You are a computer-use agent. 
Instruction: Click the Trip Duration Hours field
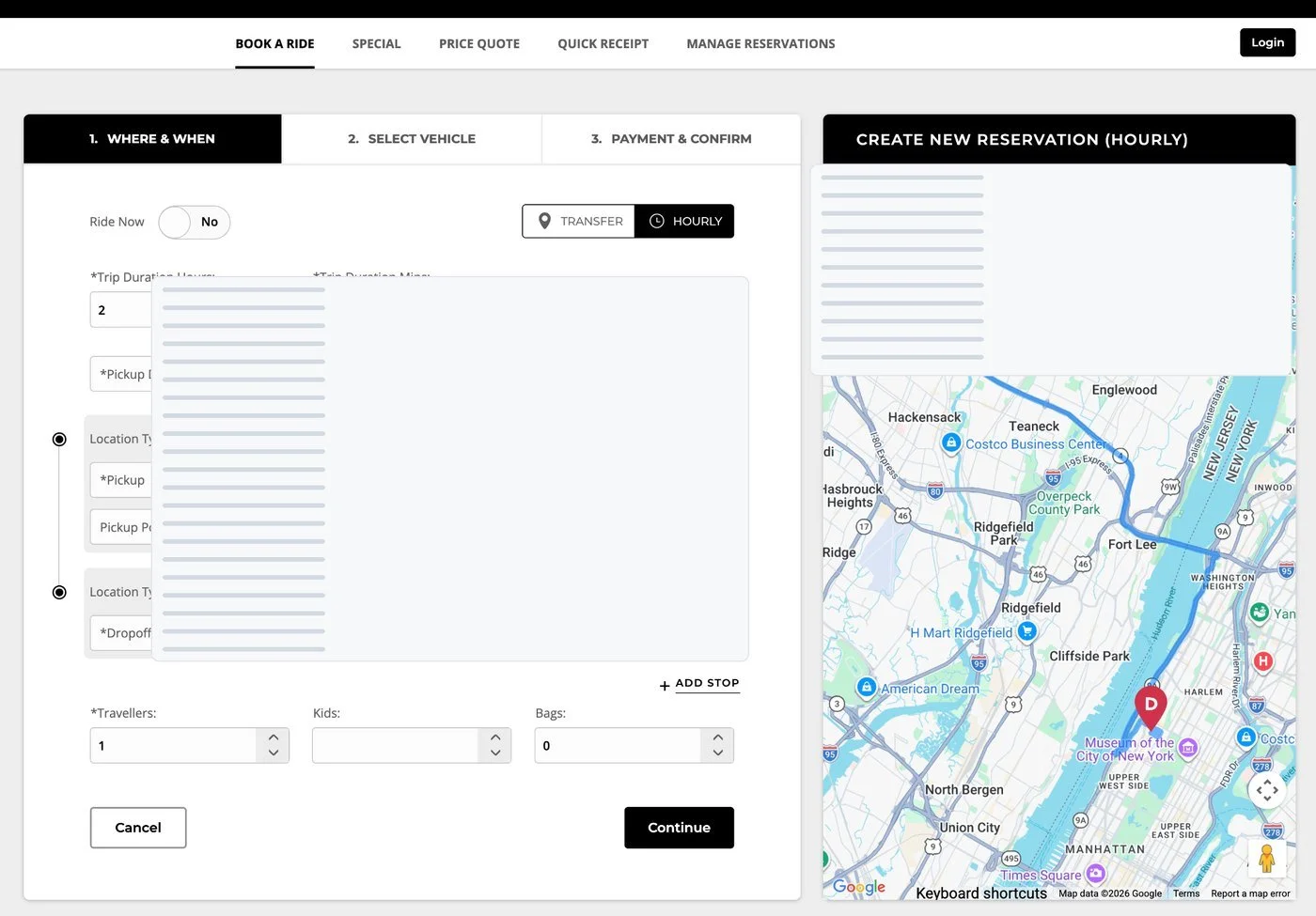click(121, 310)
